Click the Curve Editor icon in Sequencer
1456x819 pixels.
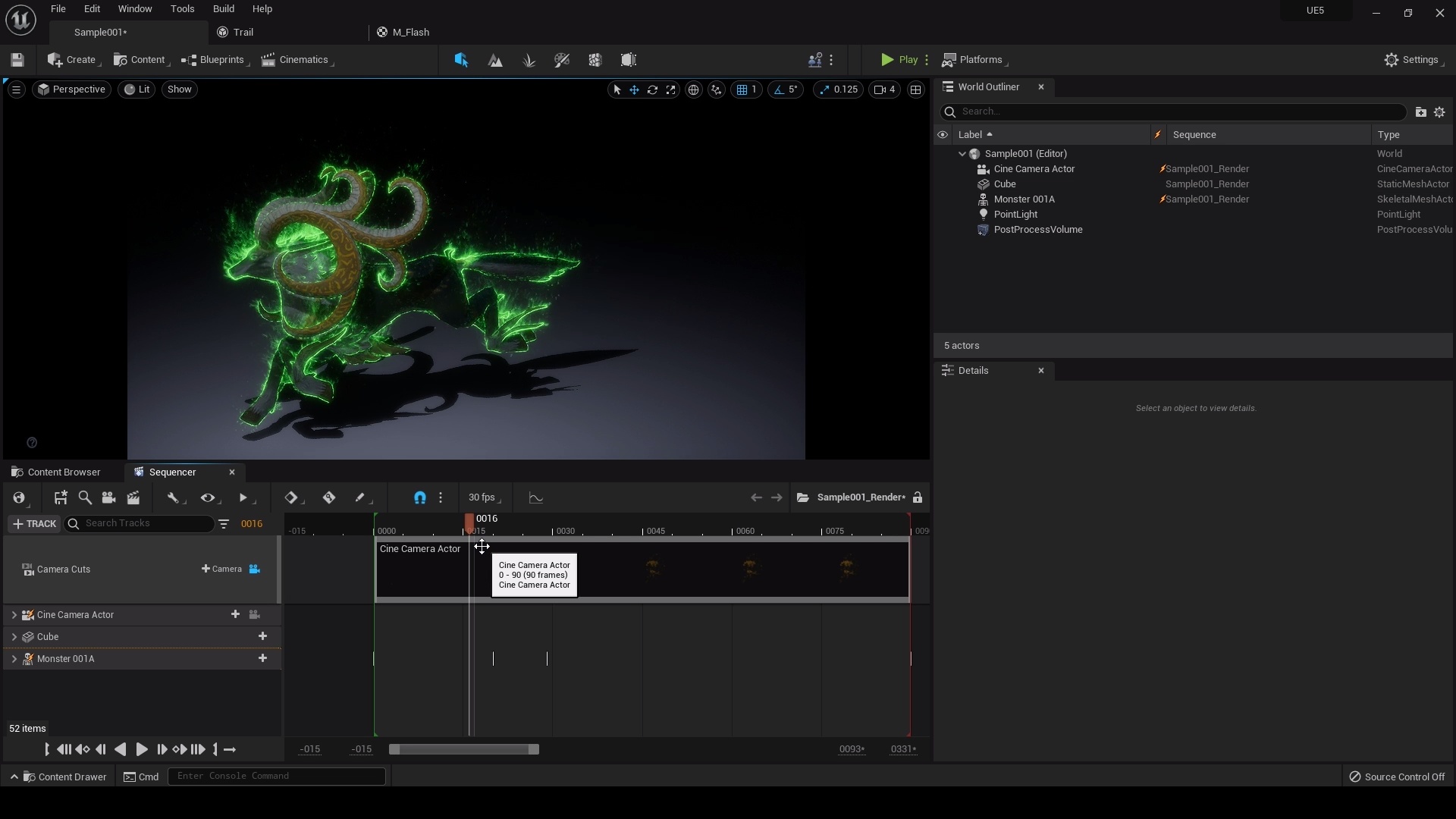click(536, 498)
